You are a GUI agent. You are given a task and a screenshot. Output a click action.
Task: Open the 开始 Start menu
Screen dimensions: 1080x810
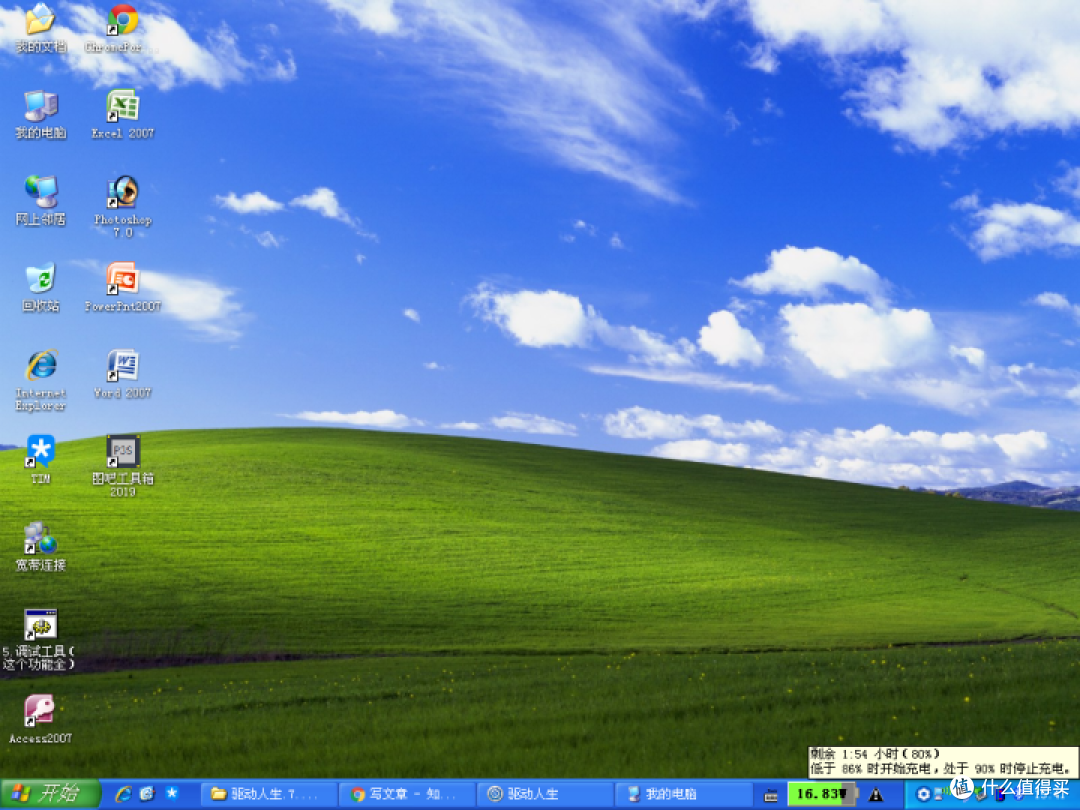(50, 794)
